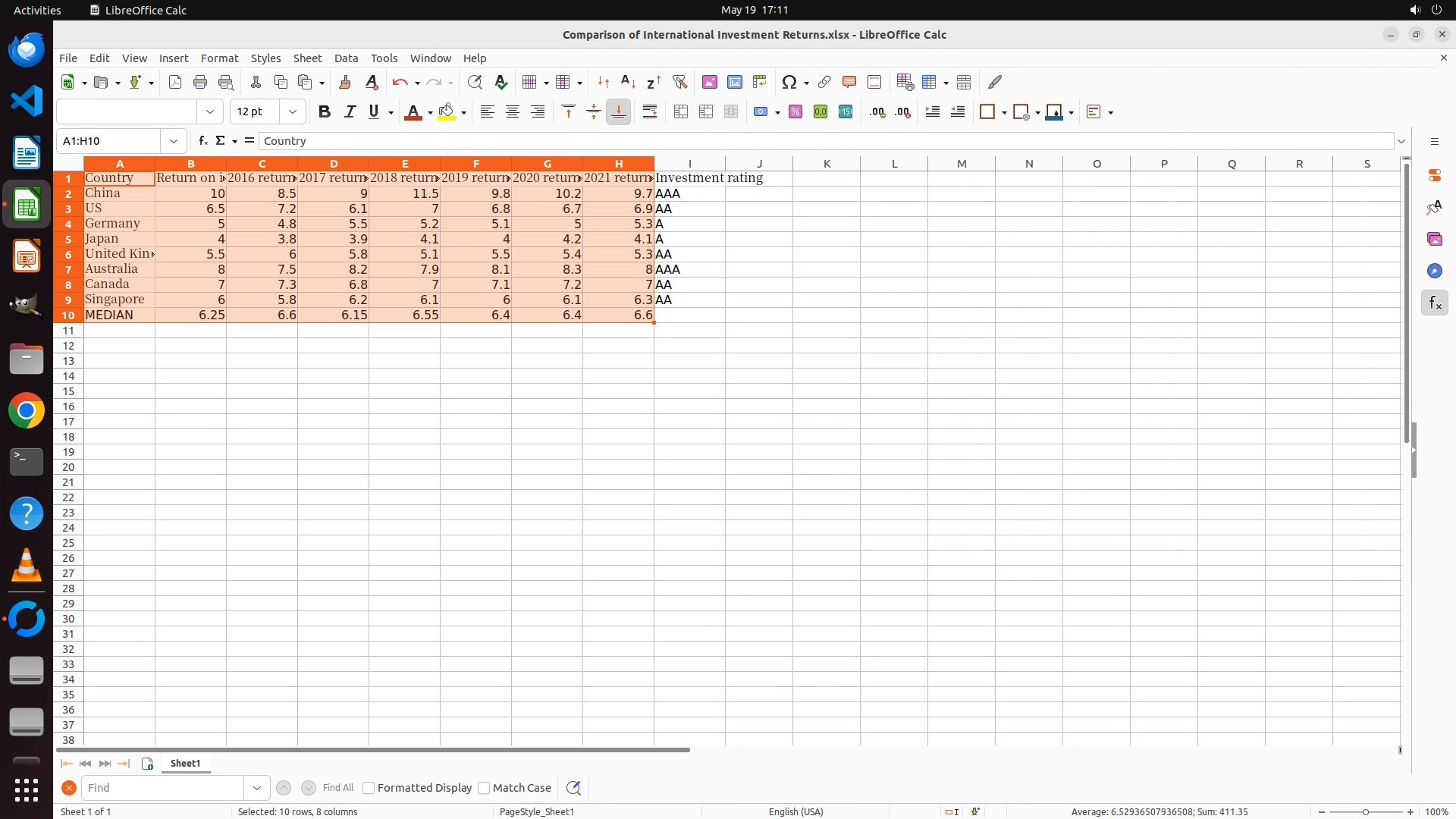1456x819 pixels.
Task: Open the Sheet menu
Action: (x=307, y=58)
